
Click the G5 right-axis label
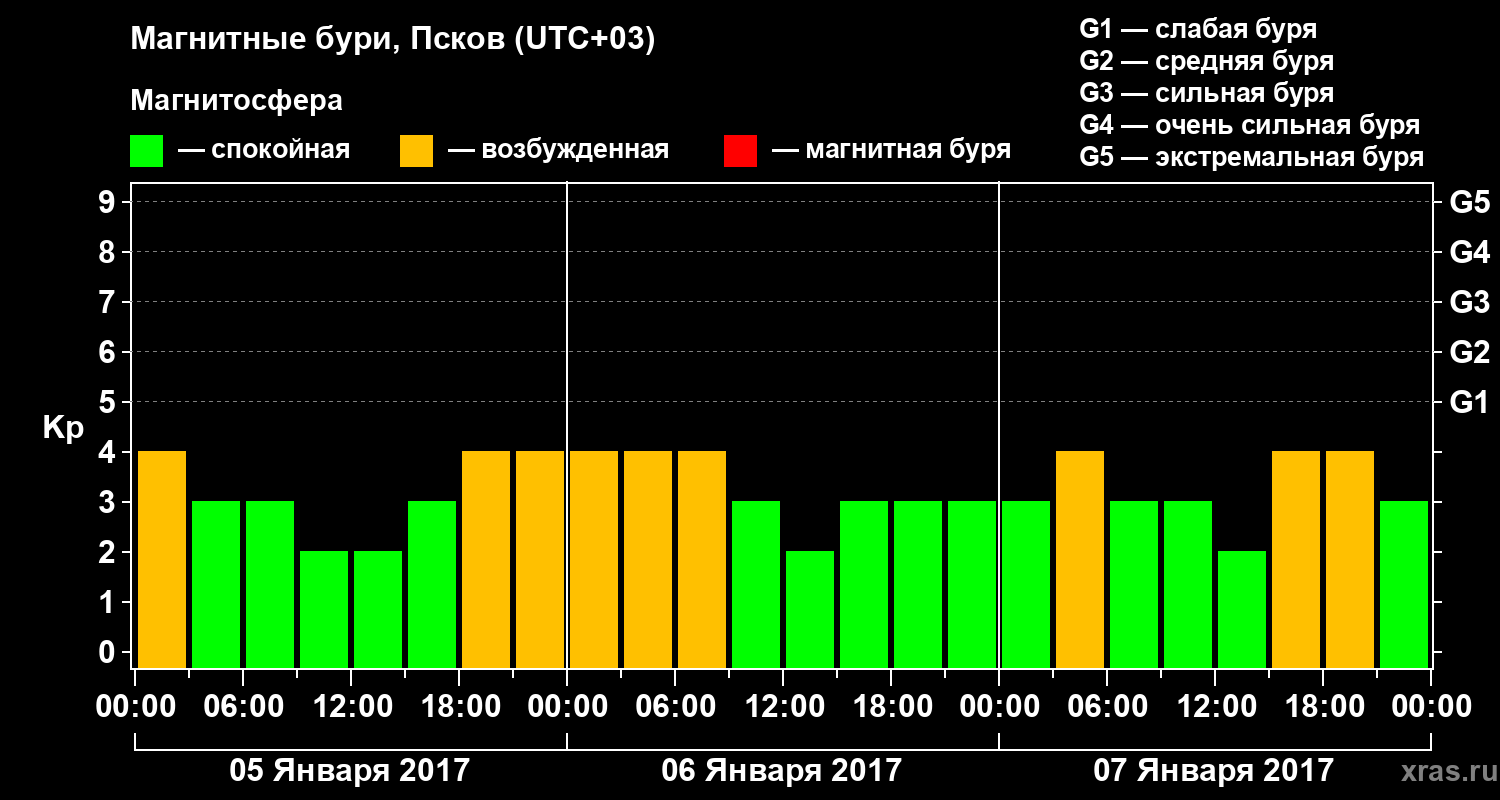pos(1470,203)
